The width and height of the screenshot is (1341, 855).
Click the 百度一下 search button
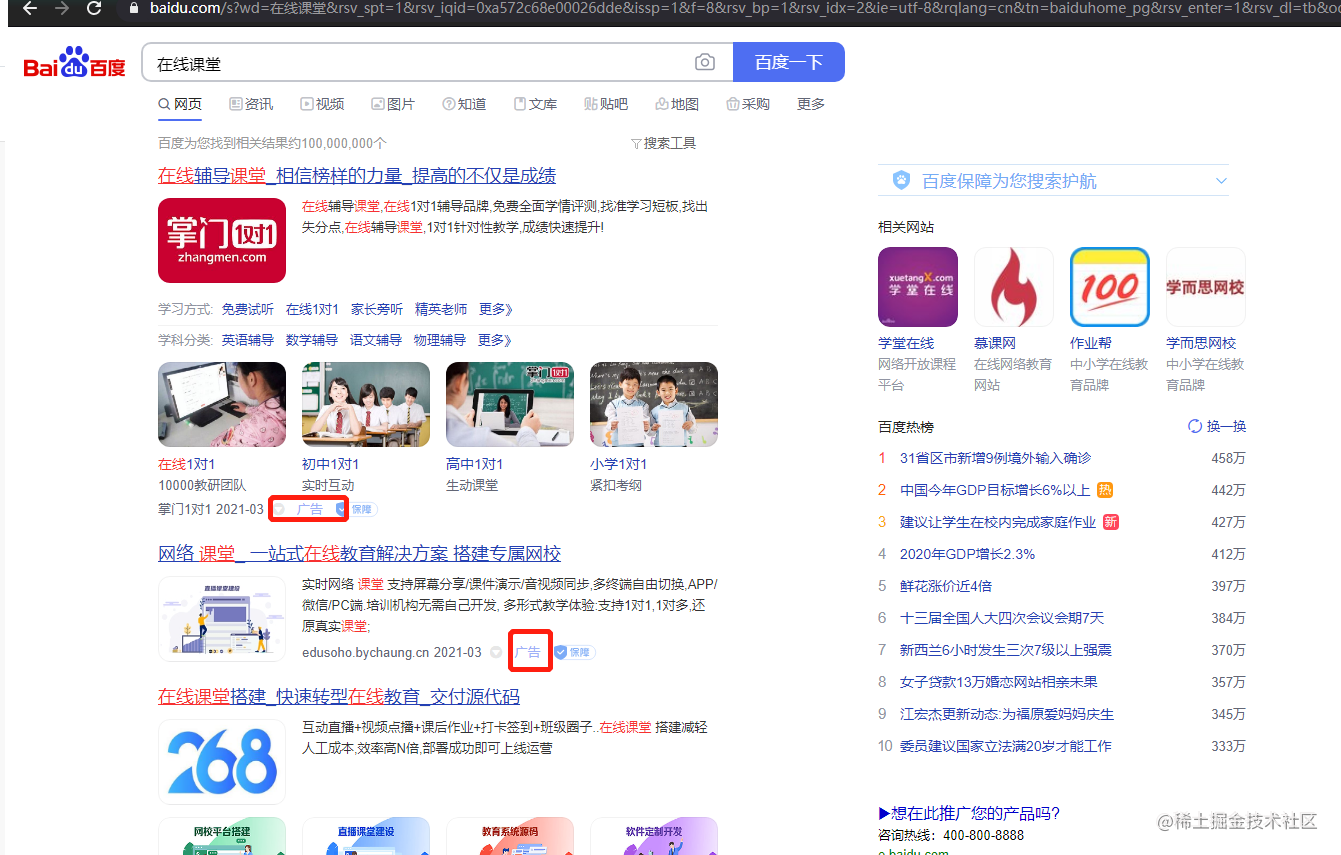click(x=789, y=62)
